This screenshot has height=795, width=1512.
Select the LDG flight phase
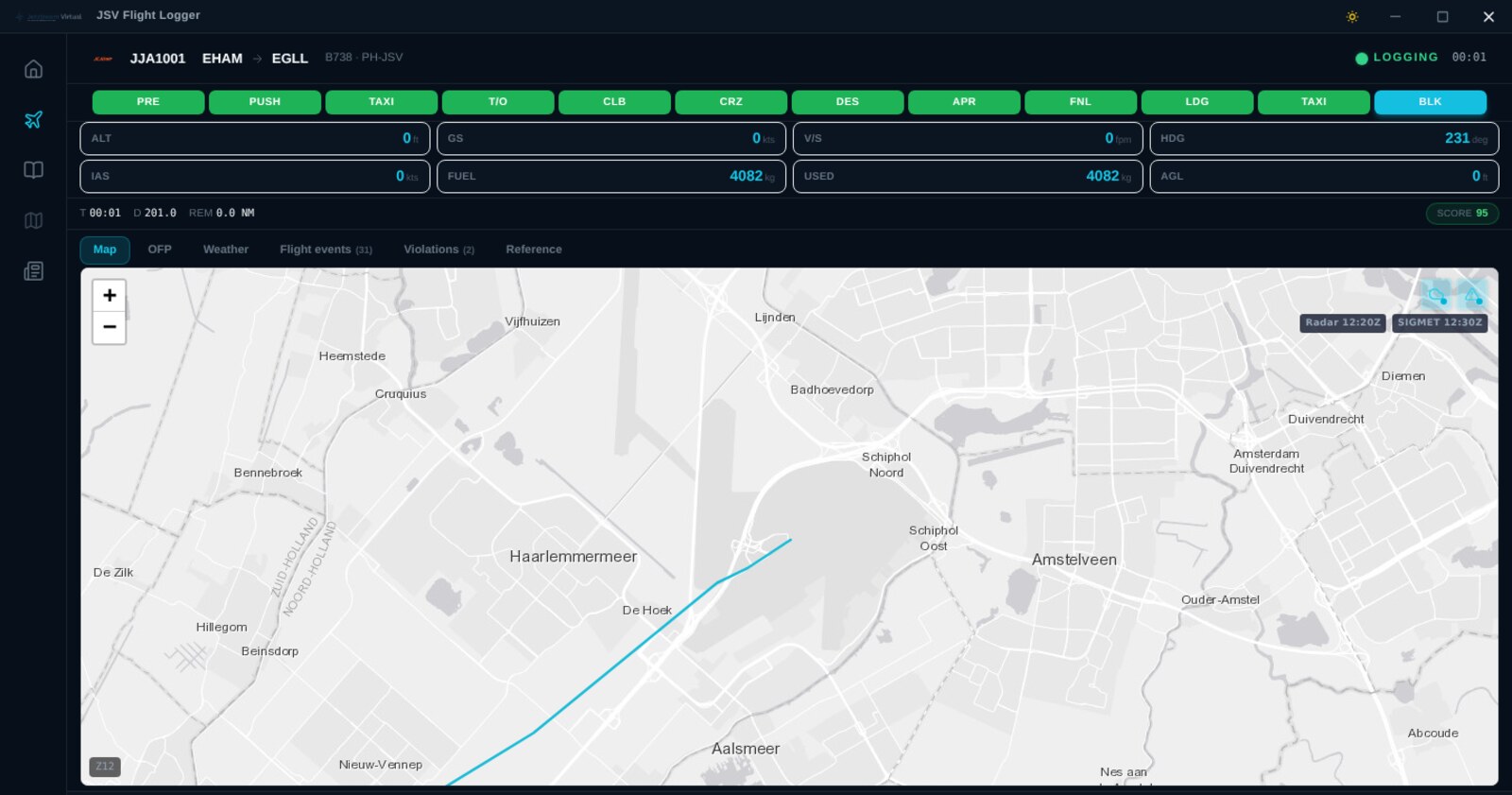1197,102
